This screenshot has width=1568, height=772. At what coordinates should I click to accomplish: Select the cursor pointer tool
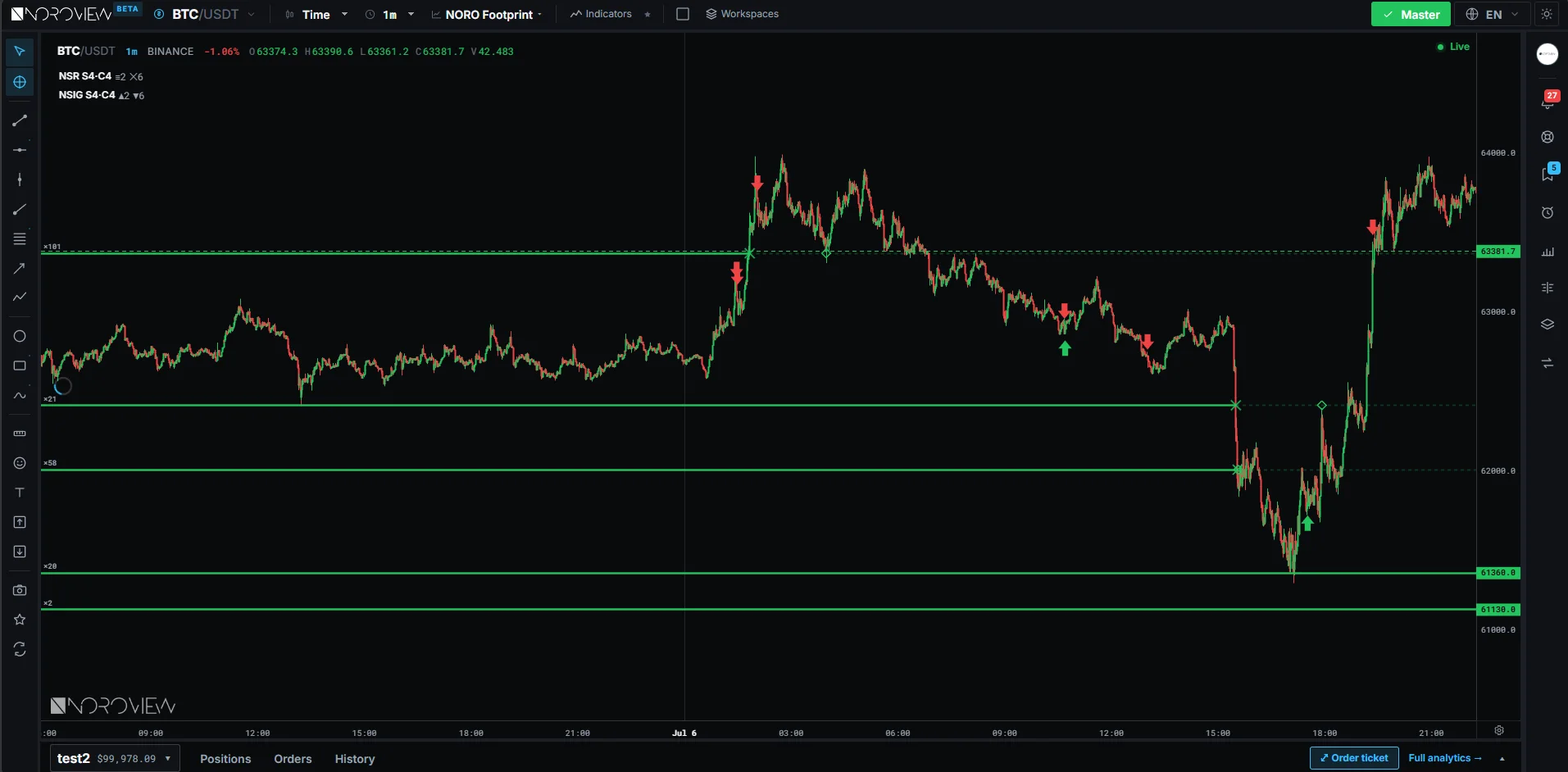click(20, 52)
